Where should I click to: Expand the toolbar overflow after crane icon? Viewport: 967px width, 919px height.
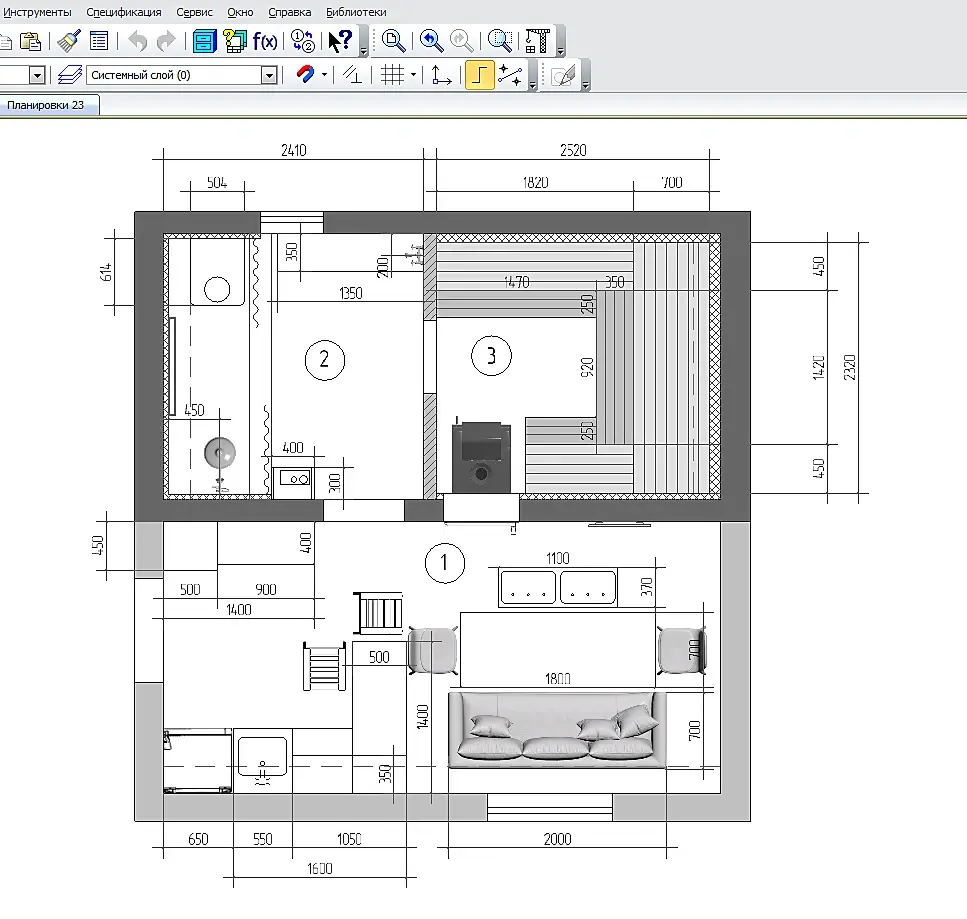point(560,51)
